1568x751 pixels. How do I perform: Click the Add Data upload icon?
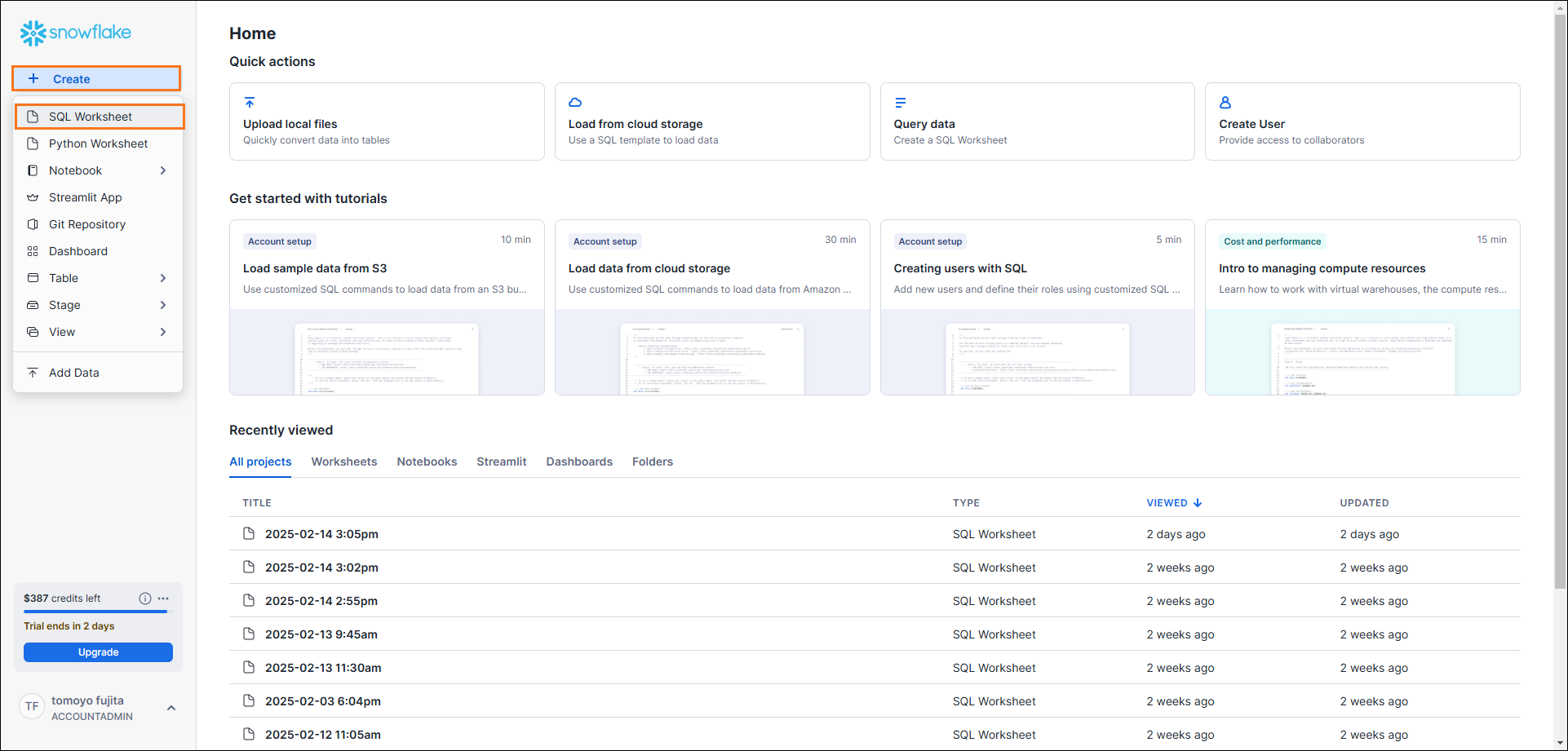click(33, 373)
